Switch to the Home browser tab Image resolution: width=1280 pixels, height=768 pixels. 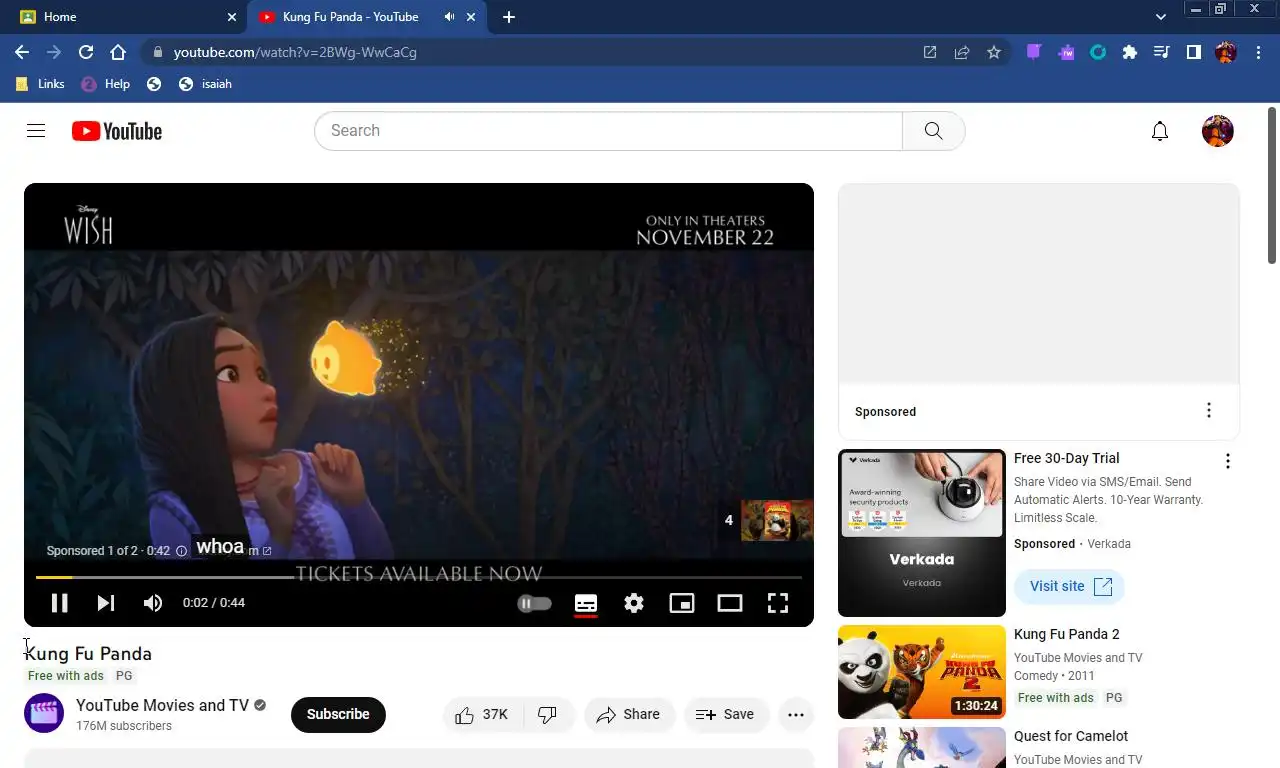pos(124,17)
